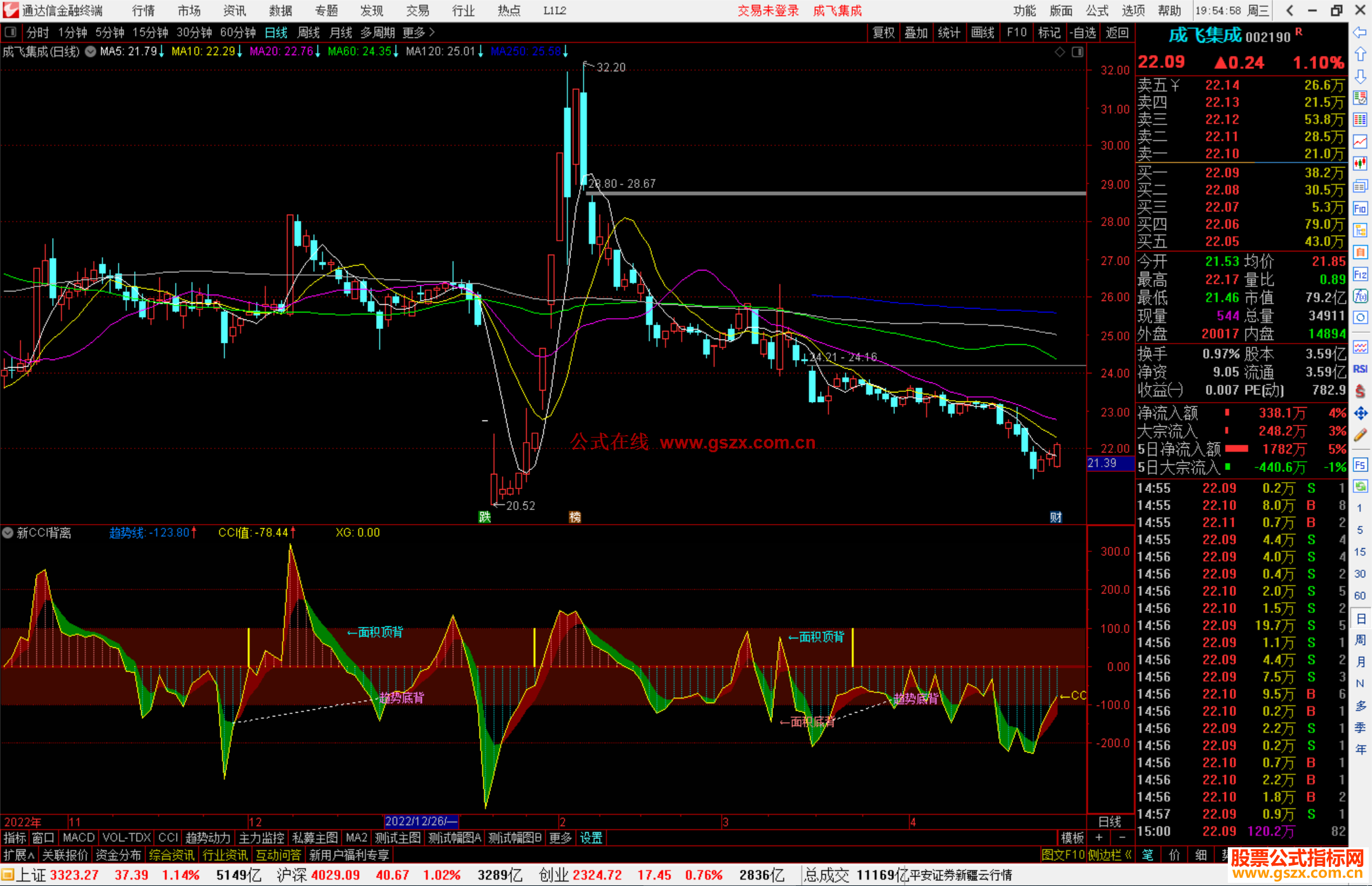1372x886 pixels.
Task: Collapse the 侧边栏 sidebar panel
Action: tap(1110, 855)
